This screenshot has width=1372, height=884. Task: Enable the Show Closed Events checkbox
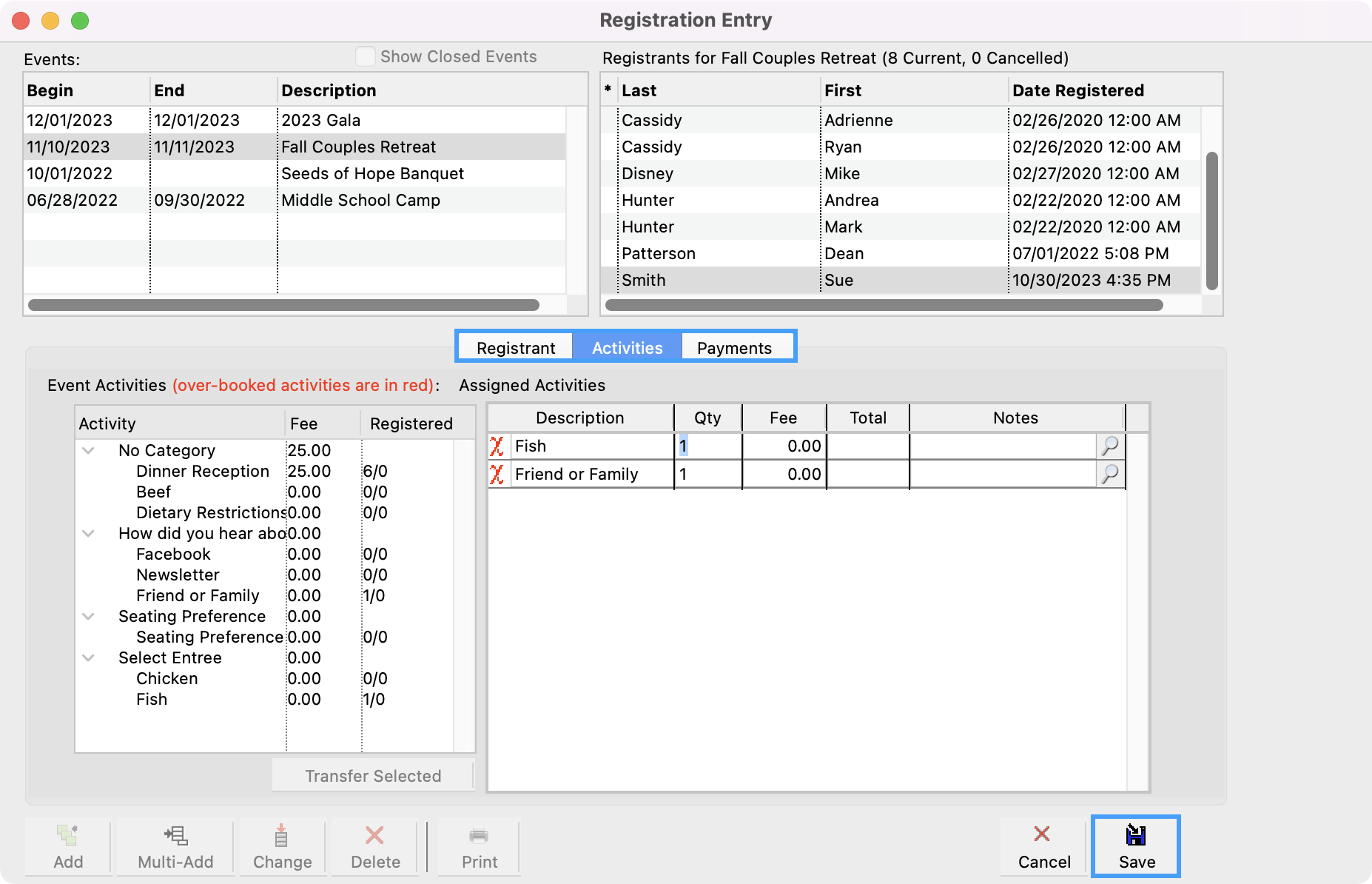366,57
